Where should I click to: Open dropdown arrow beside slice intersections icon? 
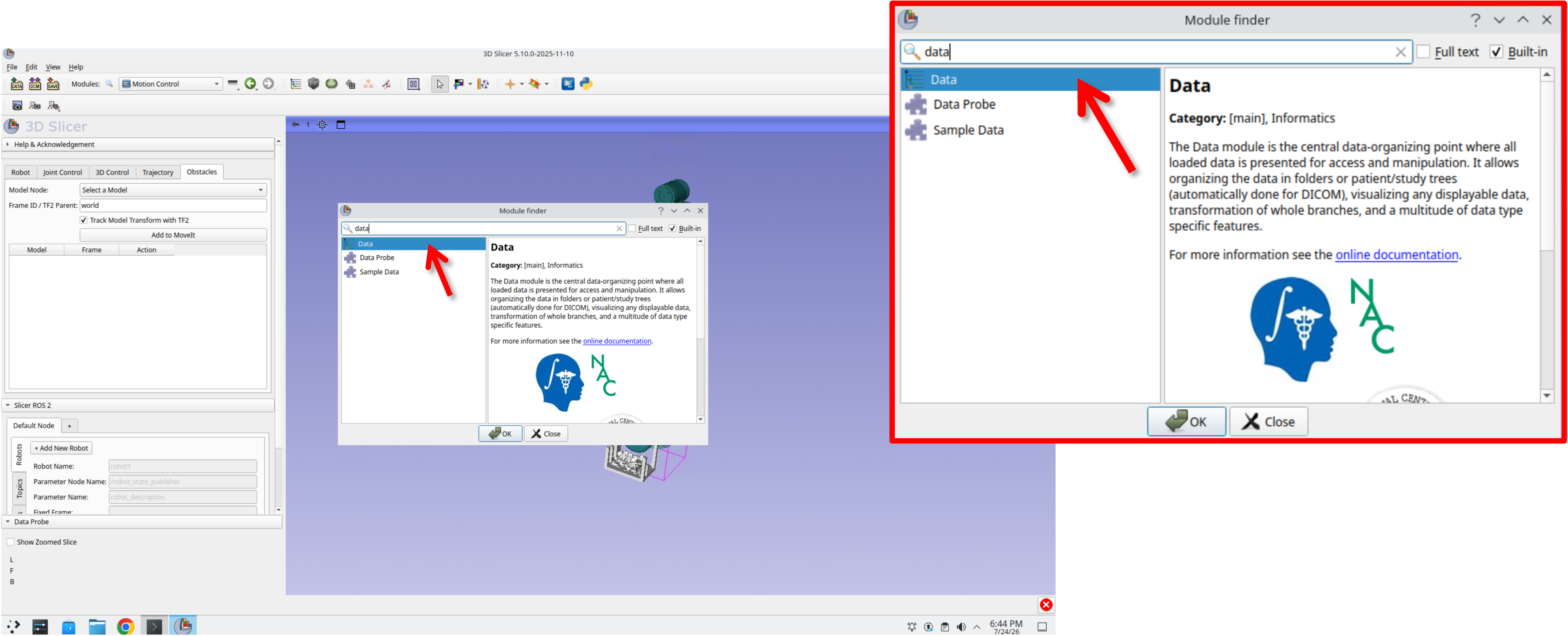pyautogui.click(x=547, y=84)
